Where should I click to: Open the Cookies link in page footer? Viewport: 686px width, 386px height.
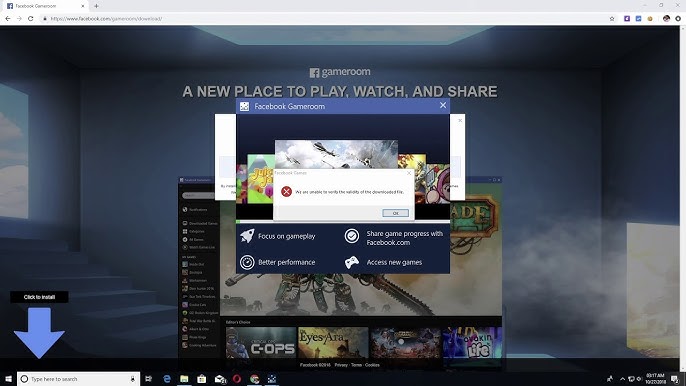(372, 365)
